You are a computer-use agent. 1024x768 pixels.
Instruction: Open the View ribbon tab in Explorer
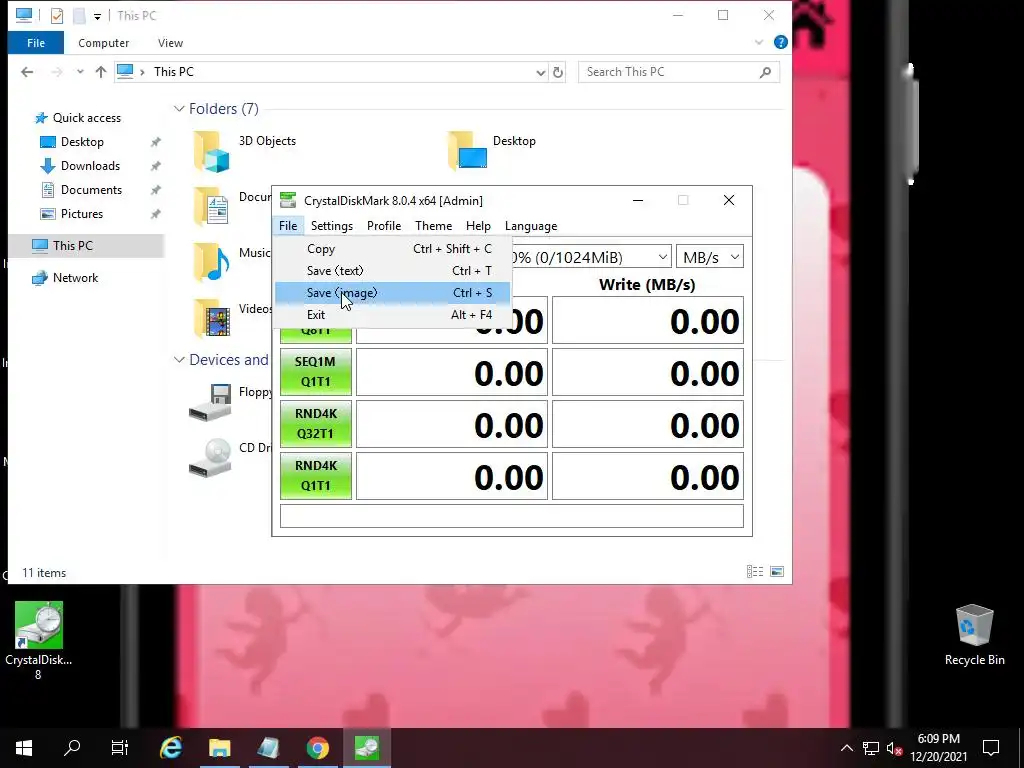pos(170,43)
